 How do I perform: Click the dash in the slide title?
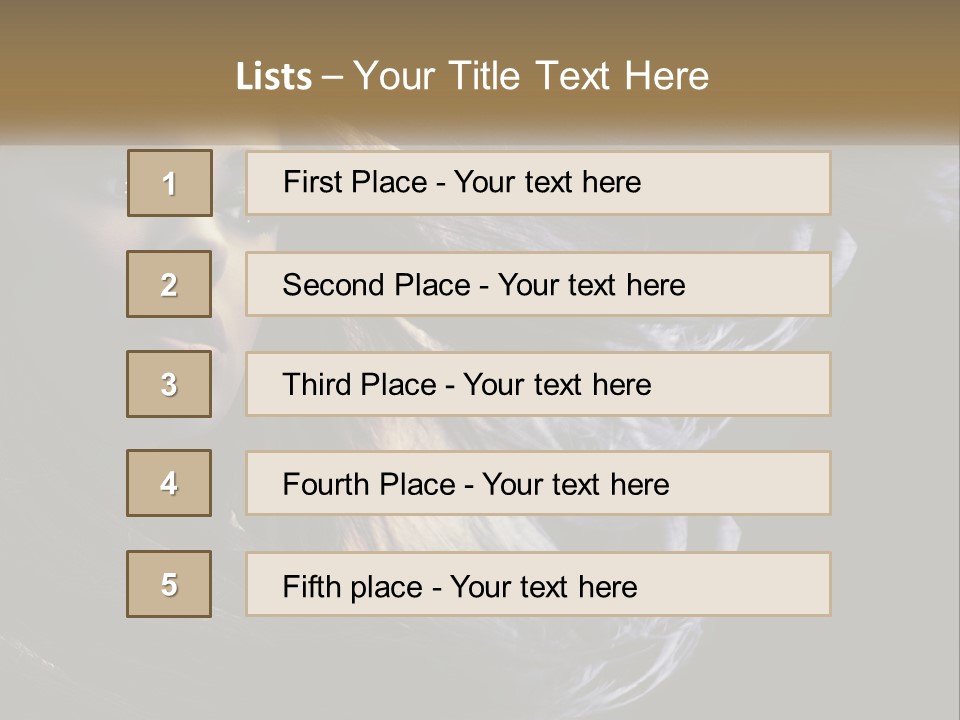point(333,77)
